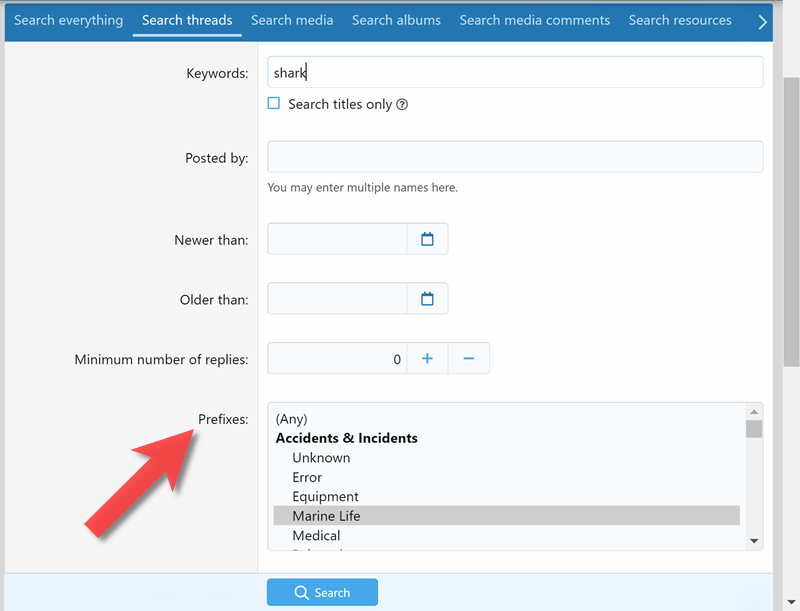Select the Medical prefix option
This screenshot has height=611, width=800.
[316, 536]
